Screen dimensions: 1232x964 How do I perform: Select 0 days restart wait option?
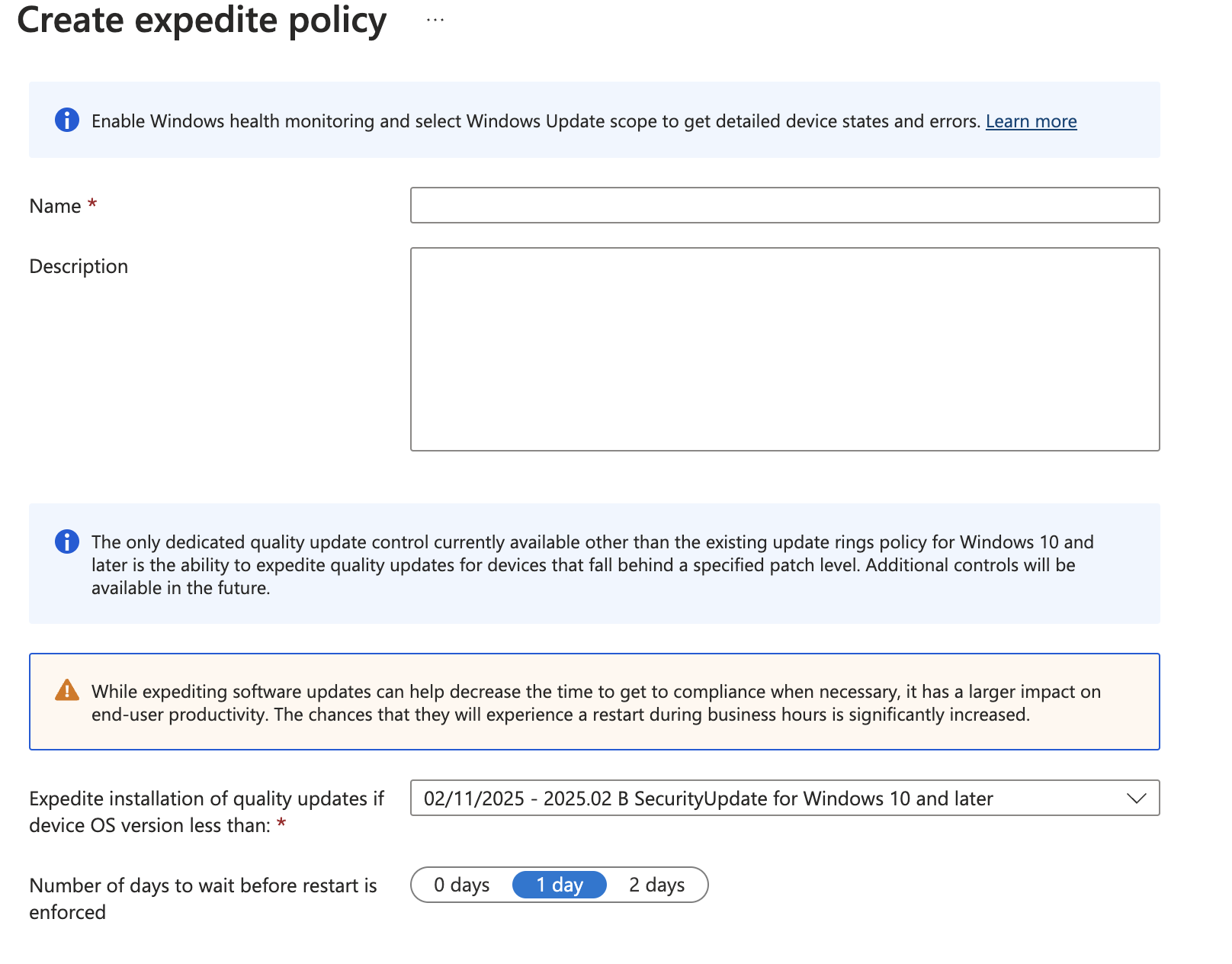[462, 885]
